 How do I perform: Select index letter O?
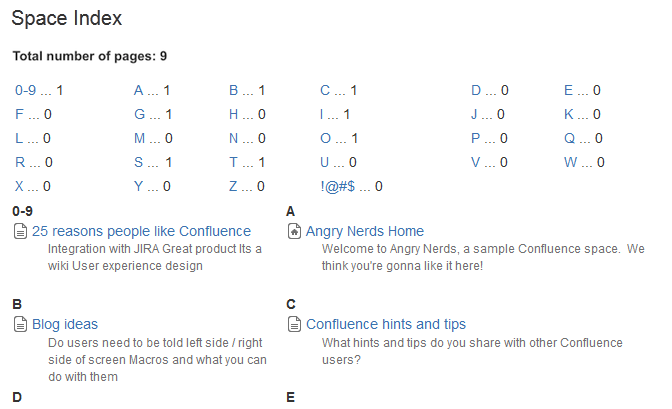click(326, 138)
